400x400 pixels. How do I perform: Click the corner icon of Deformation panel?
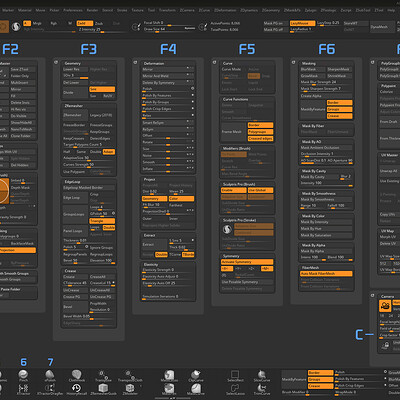(135, 62)
